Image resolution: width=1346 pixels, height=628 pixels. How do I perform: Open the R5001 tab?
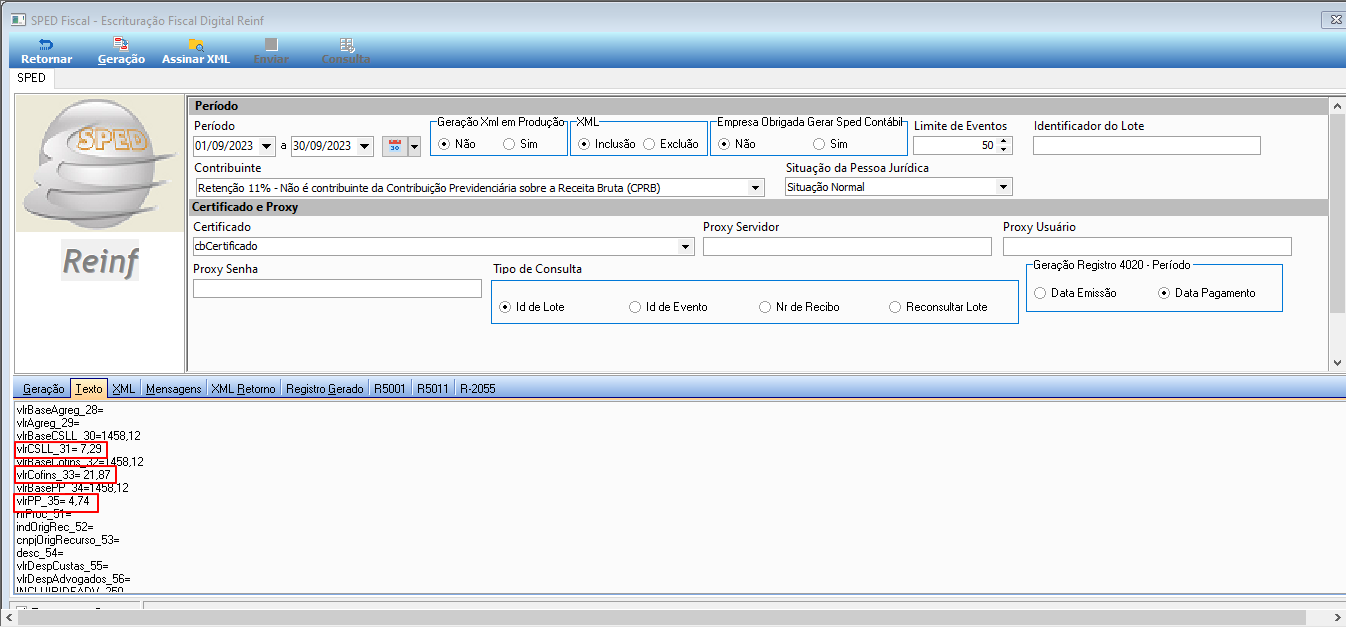[390, 388]
